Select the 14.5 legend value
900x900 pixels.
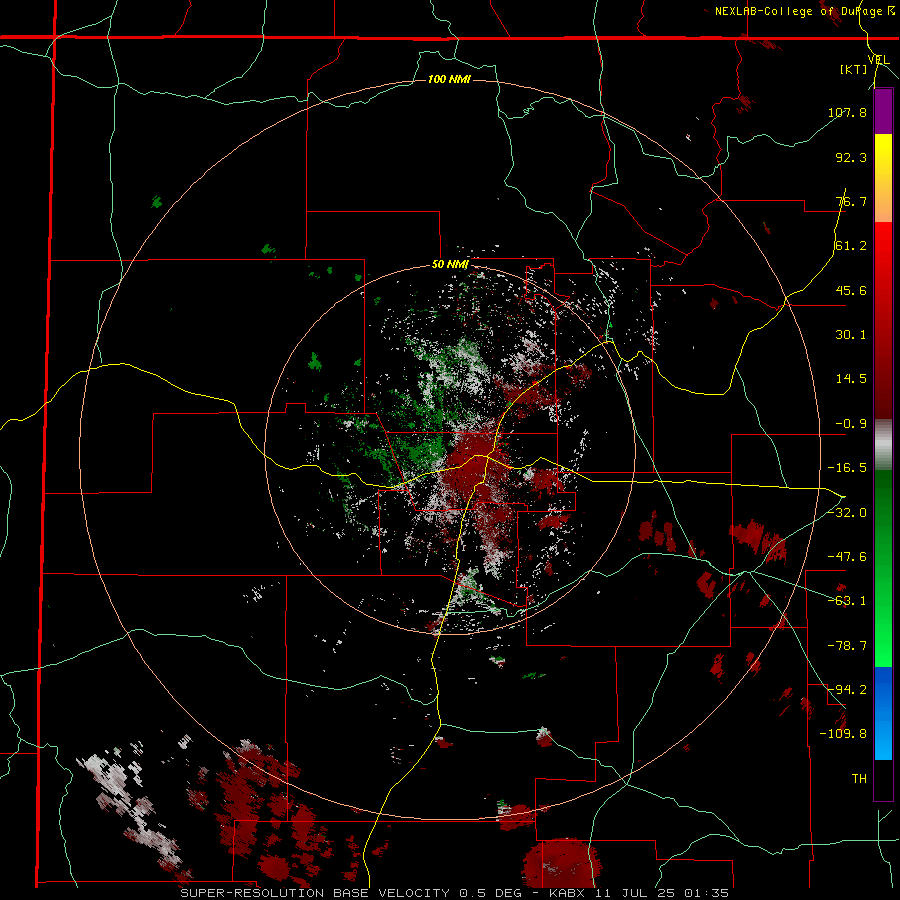tap(851, 379)
